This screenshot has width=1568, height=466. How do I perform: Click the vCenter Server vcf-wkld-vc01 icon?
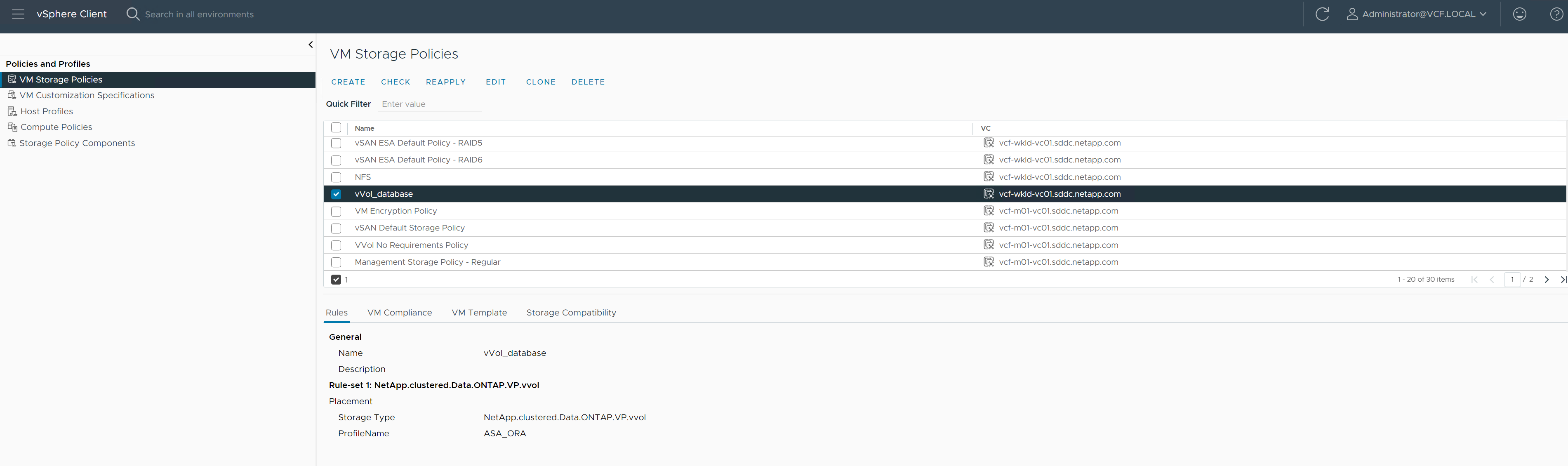(989, 193)
